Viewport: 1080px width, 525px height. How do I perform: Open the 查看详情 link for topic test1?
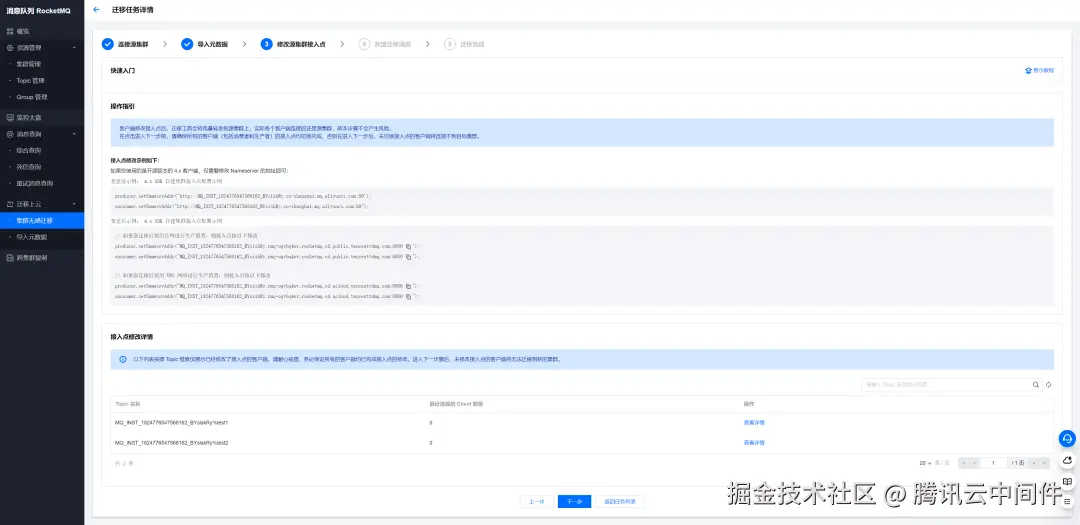pos(754,422)
